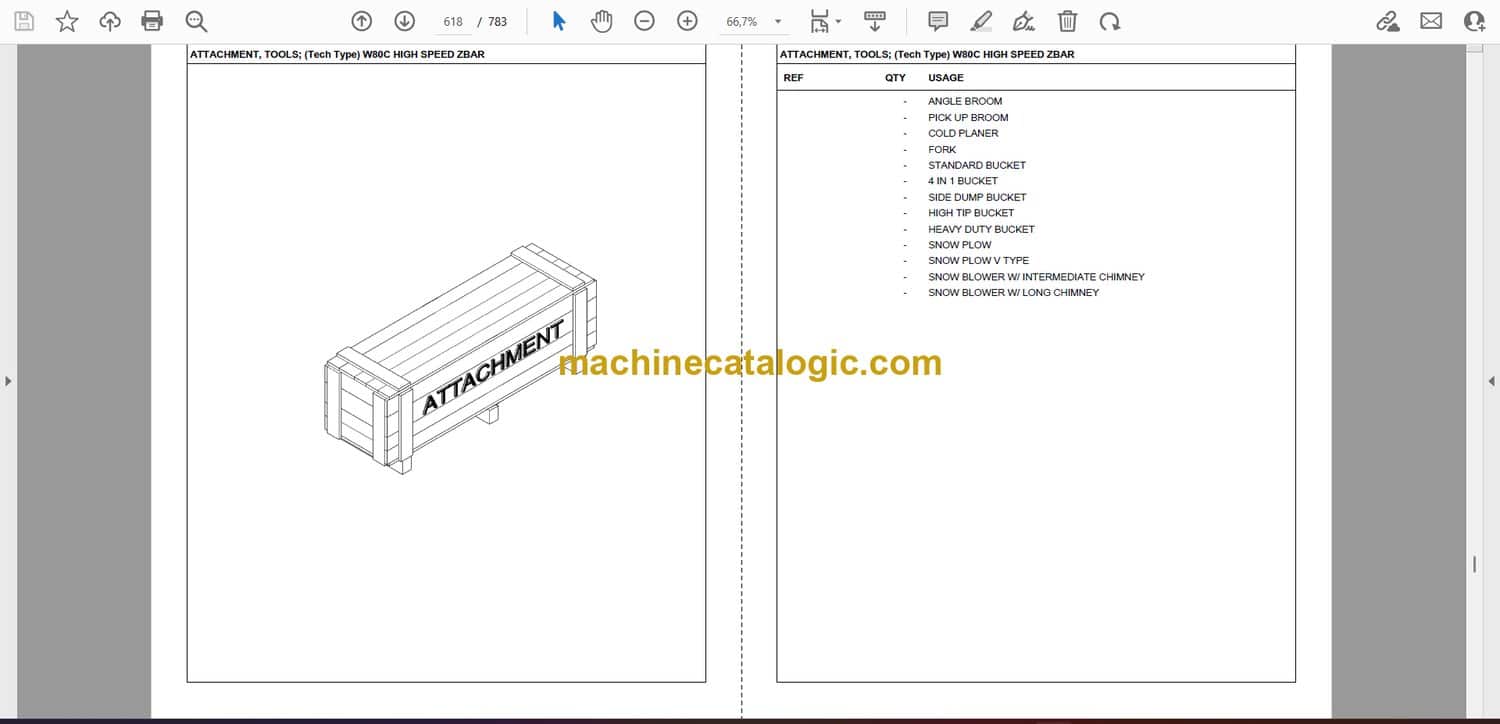The image size is (1500, 724).
Task: Click the page number field showing 618
Action: point(453,21)
